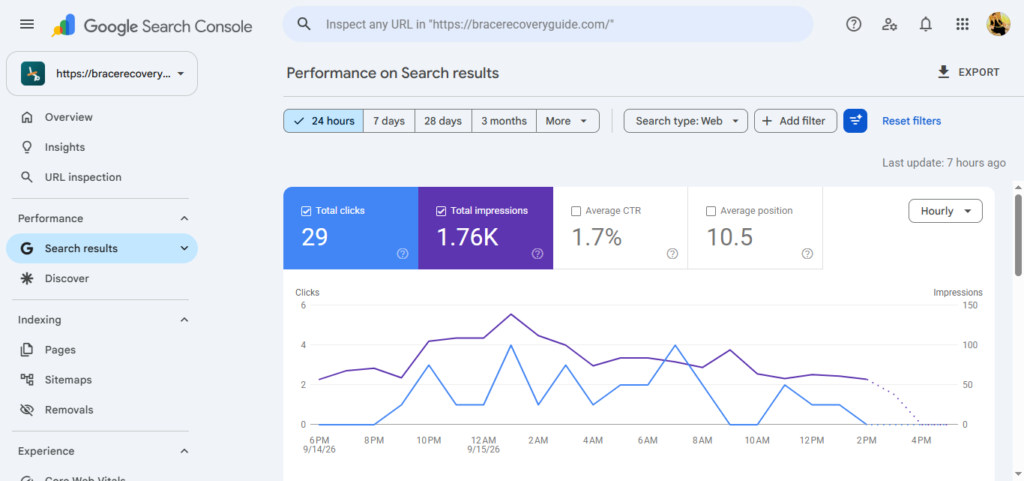Select the 28 days date range

(x=443, y=121)
